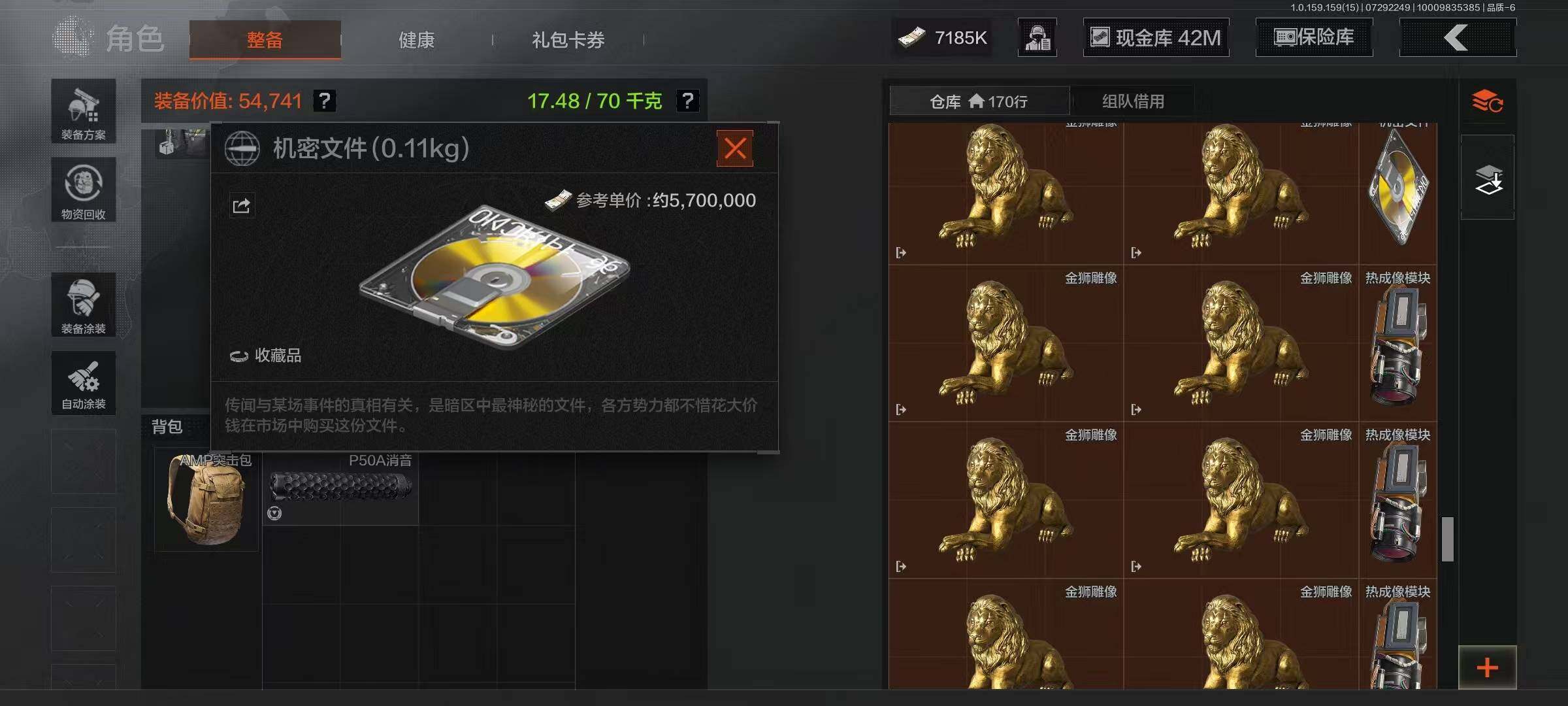The height and width of the screenshot is (706, 1568).
Task: Click the orange stack refresh sort icon
Action: 1488,101
